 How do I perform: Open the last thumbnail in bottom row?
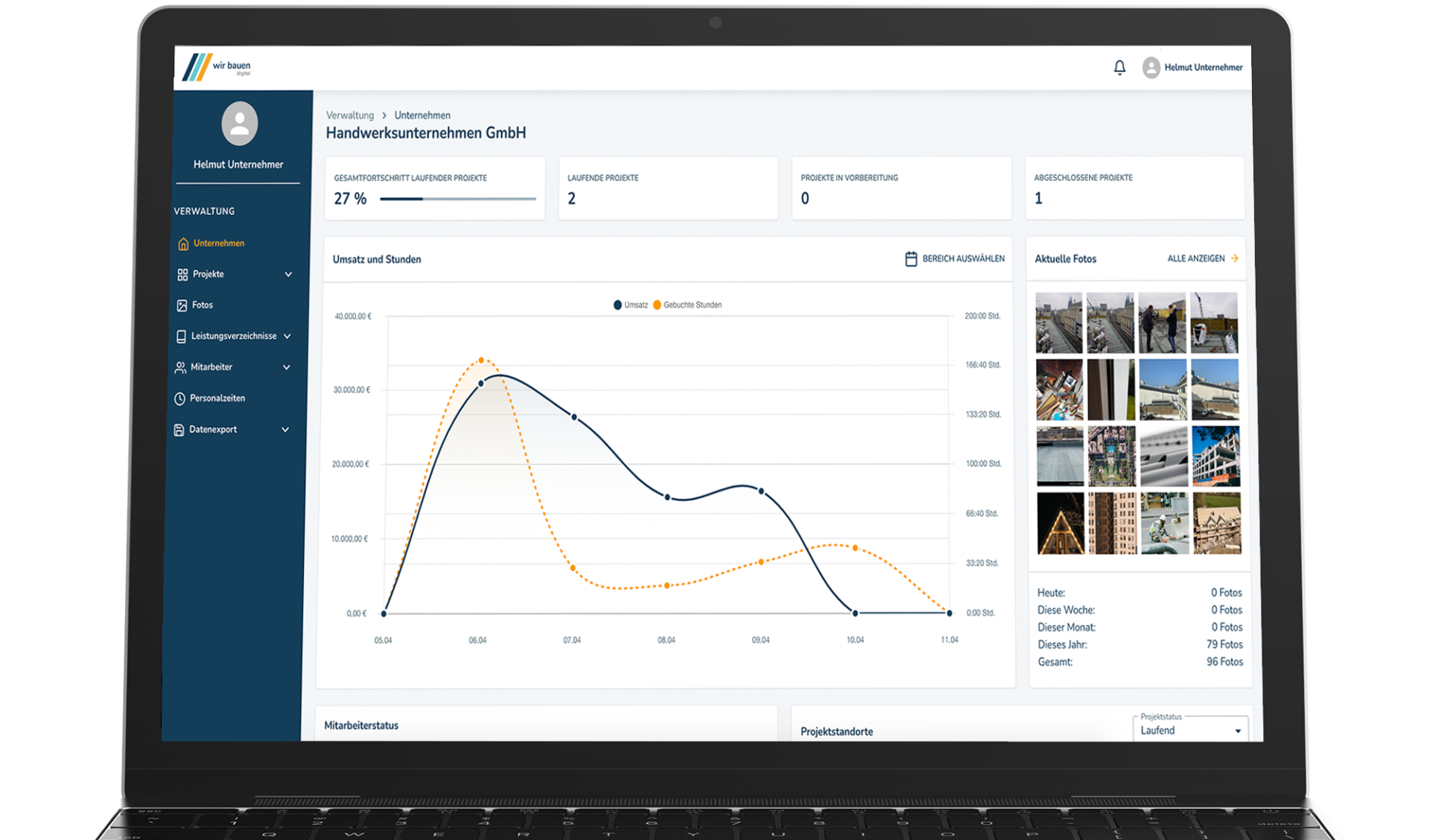(1217, 524)
